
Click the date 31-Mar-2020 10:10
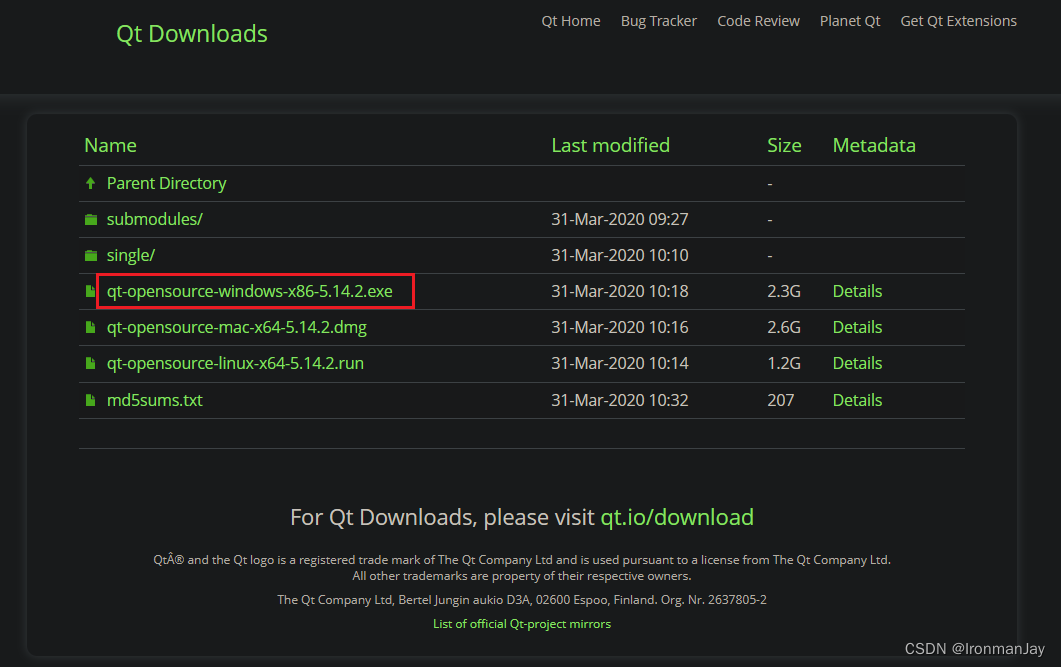pyautogui.click(x=619, y=255)
